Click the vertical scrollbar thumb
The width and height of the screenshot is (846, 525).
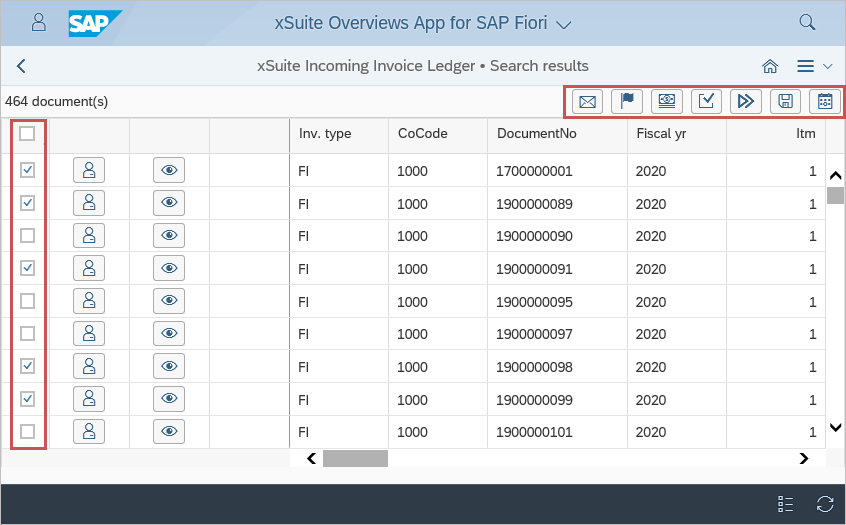(x=835, y=195)
